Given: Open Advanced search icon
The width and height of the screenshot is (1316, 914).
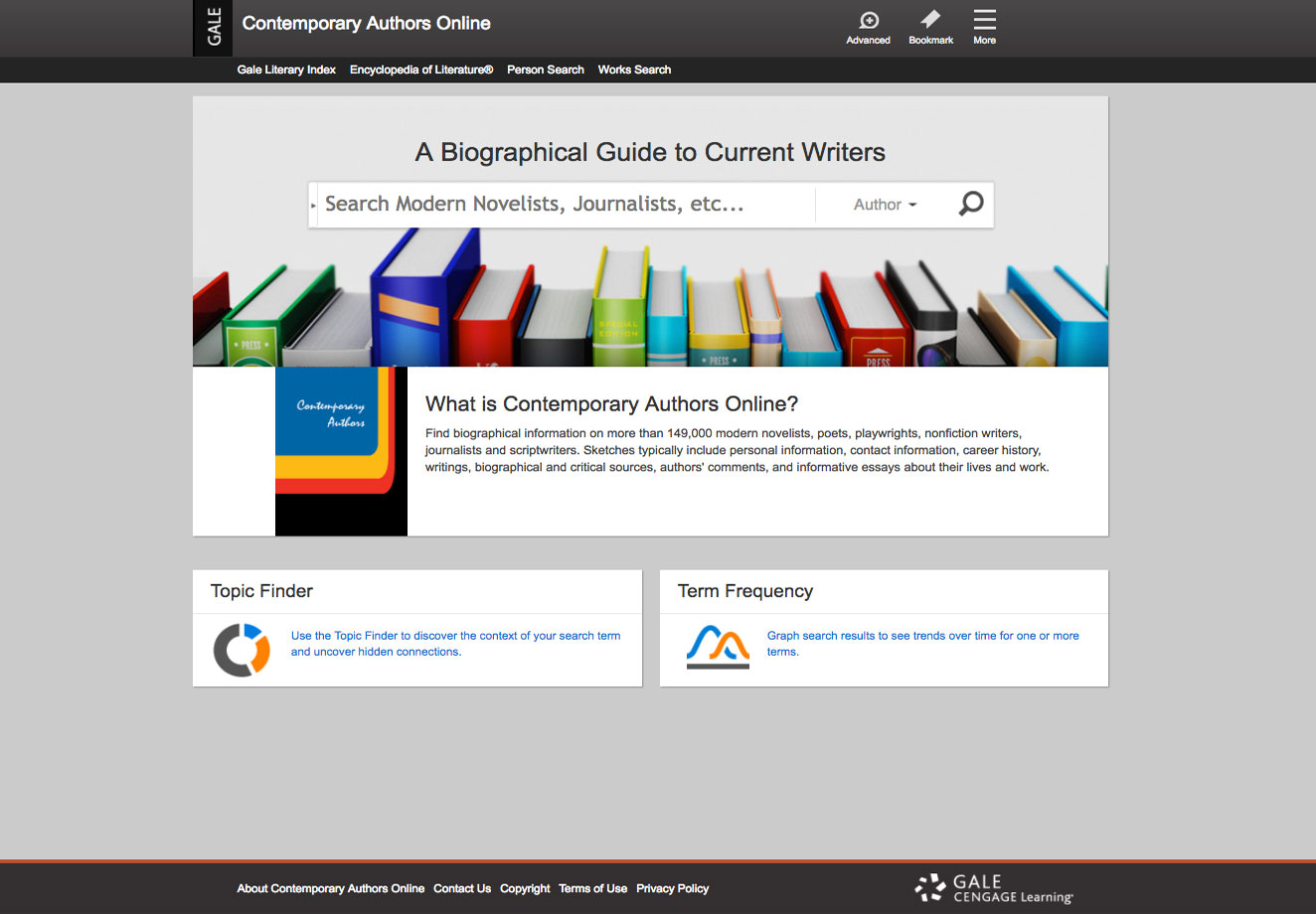Looking at the screenshot, I should pos(868,28).
